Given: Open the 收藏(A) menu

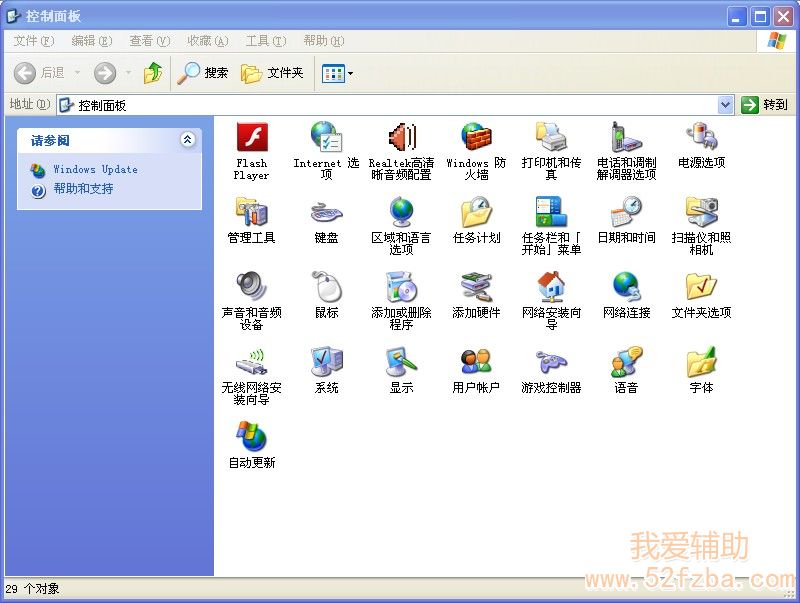Looking at the screenshot, I should tap(208, 41).
